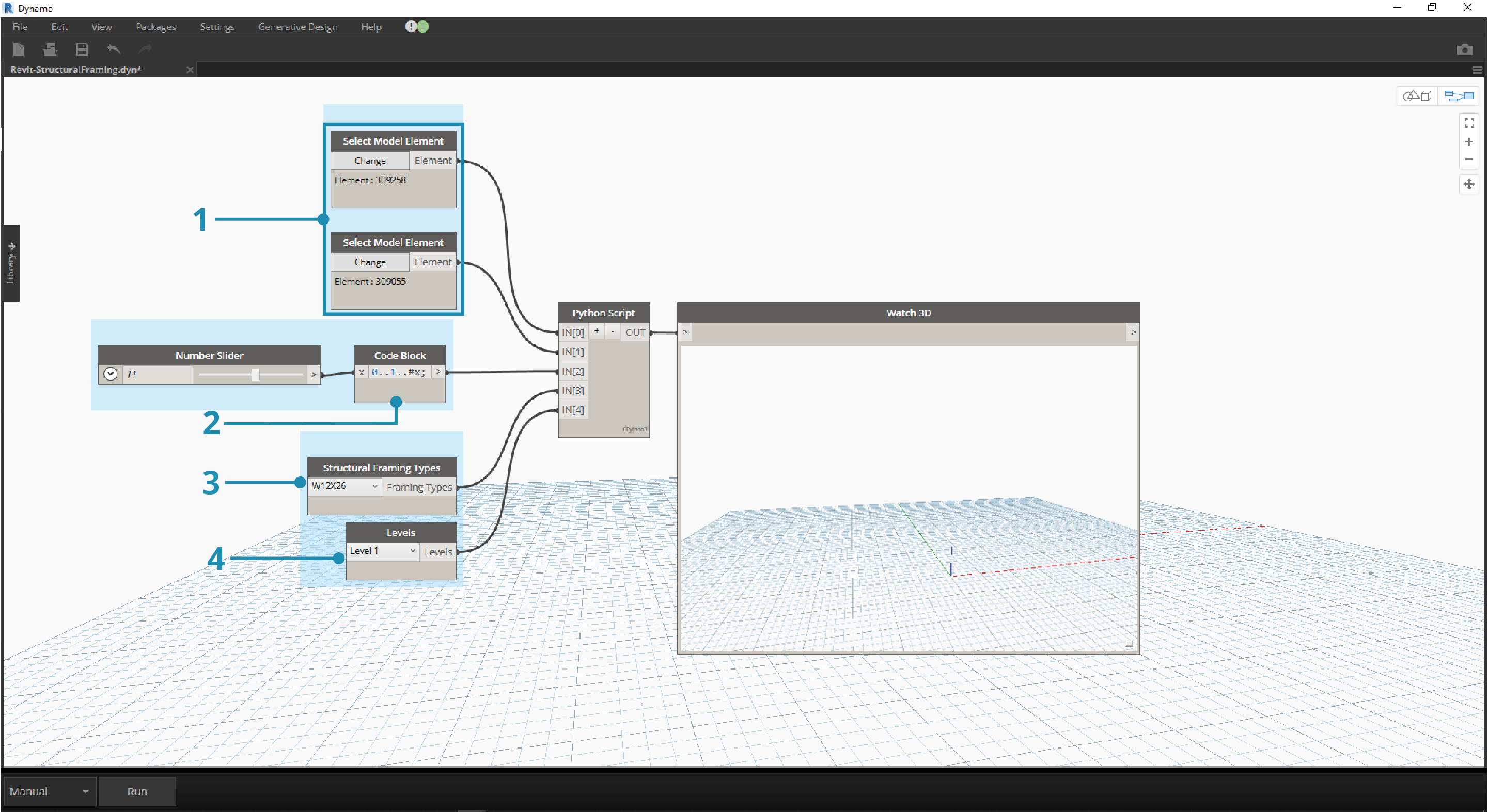This screenshot has height=812, width=1488.
Task: Open the Manual run mode dropdown
Action: [49, 791]
